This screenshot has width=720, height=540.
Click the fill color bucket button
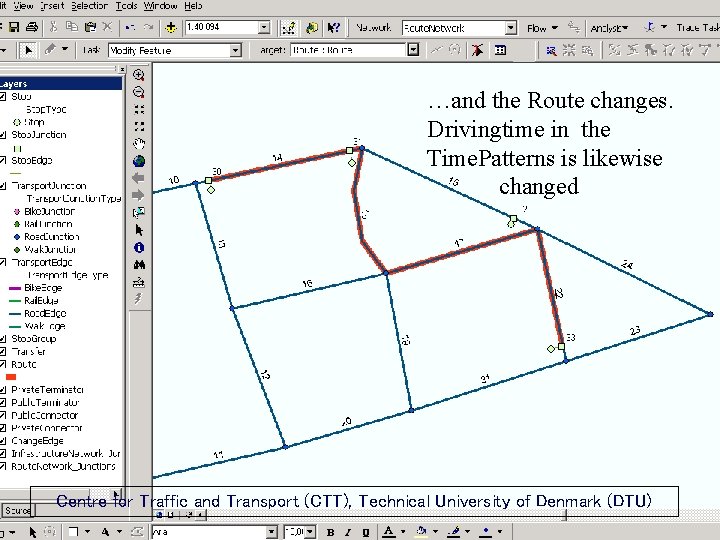coord(422,532)
